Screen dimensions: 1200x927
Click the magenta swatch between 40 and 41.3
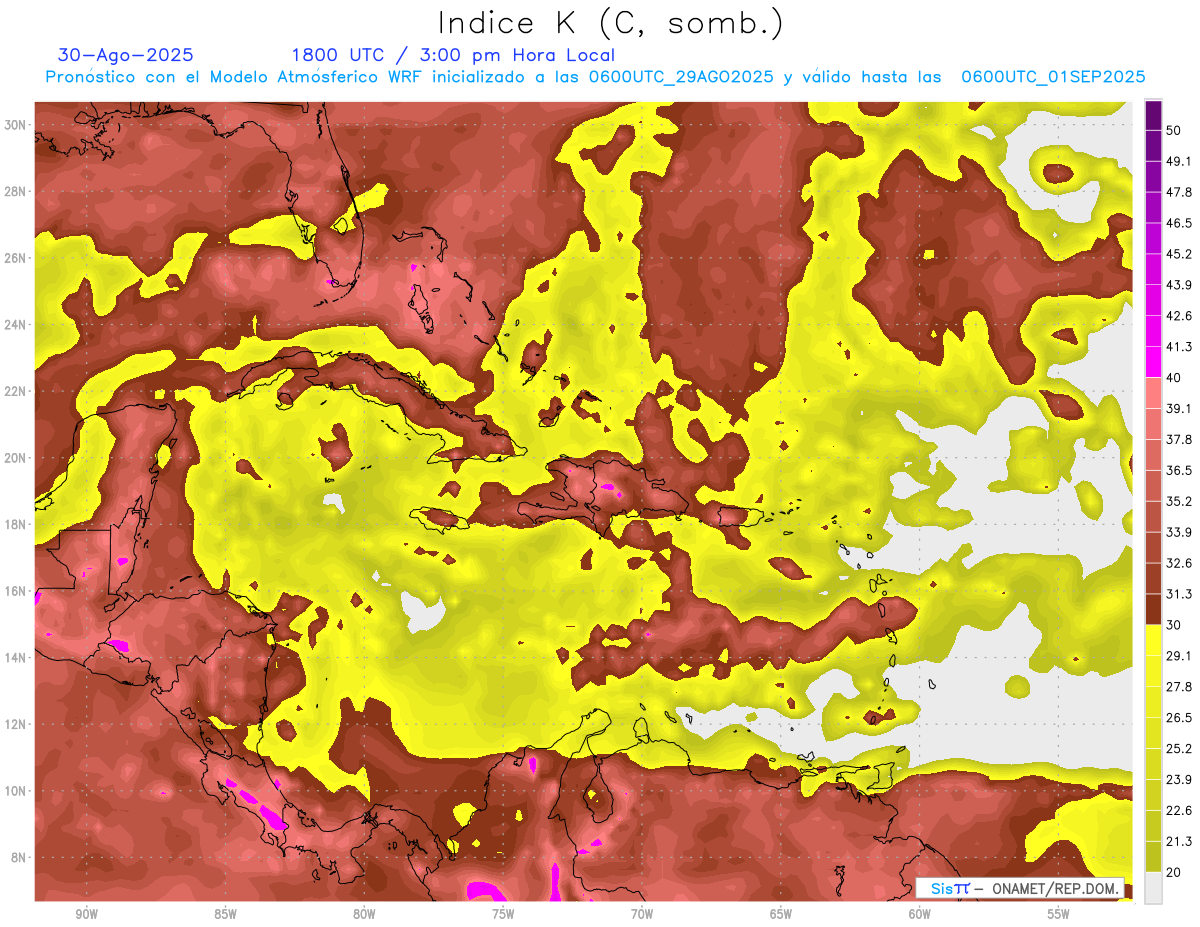click(1153, 362)
